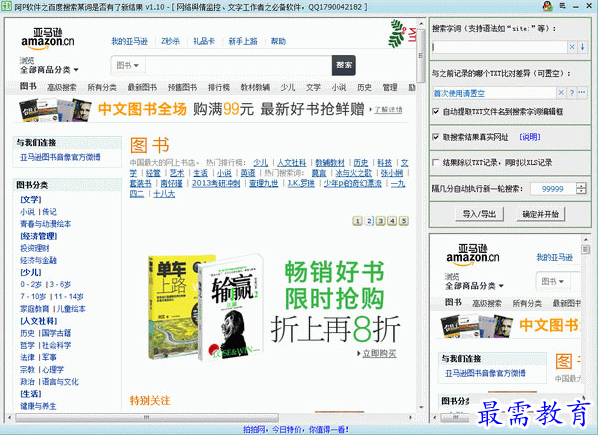Focus the search keyword input field
The height and width of the screenshot is (445, 599).
(499, 47)
